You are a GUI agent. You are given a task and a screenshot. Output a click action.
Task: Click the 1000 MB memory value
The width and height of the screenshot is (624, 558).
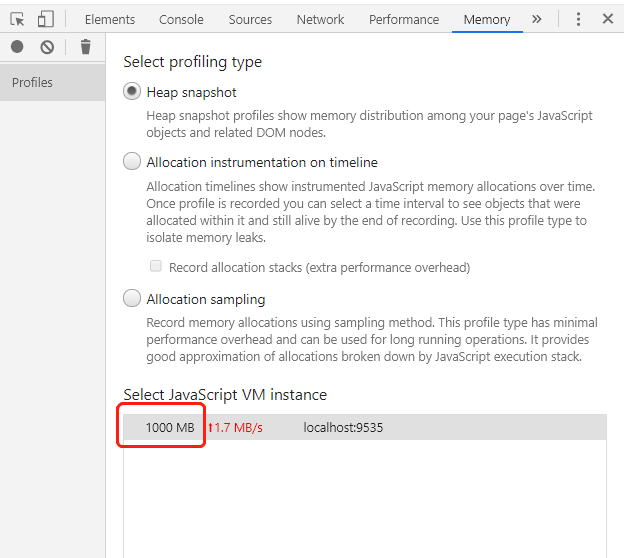tap(170, 427)
